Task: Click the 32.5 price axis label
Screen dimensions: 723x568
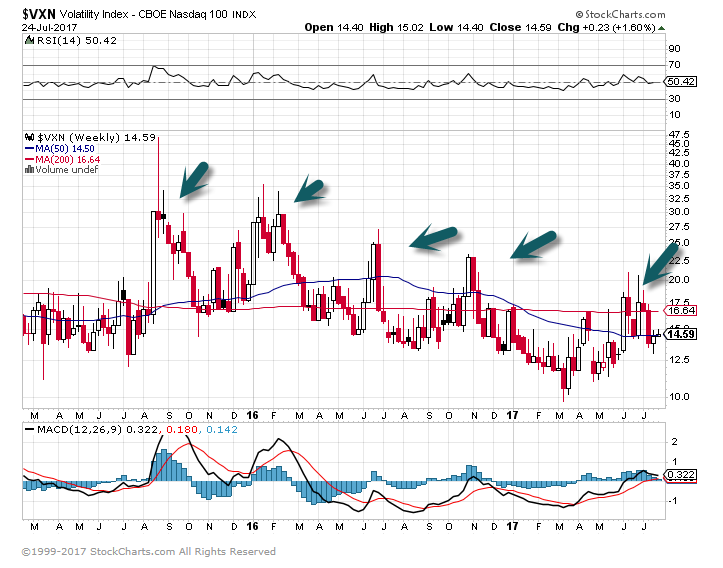Action: coord(679,199)
